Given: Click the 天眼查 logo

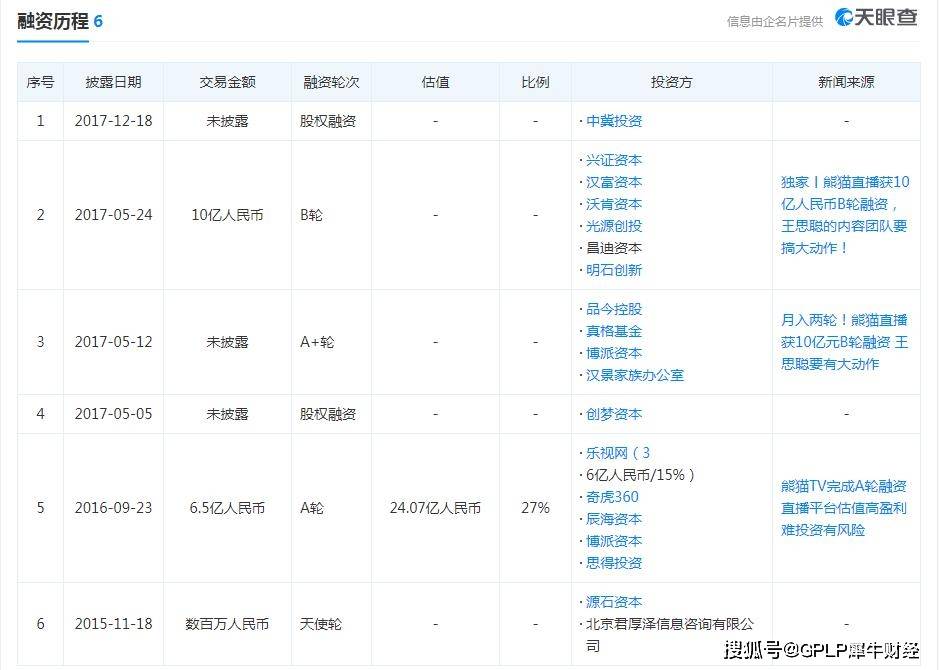Looking at the screenshot, I should coord(876,17).
